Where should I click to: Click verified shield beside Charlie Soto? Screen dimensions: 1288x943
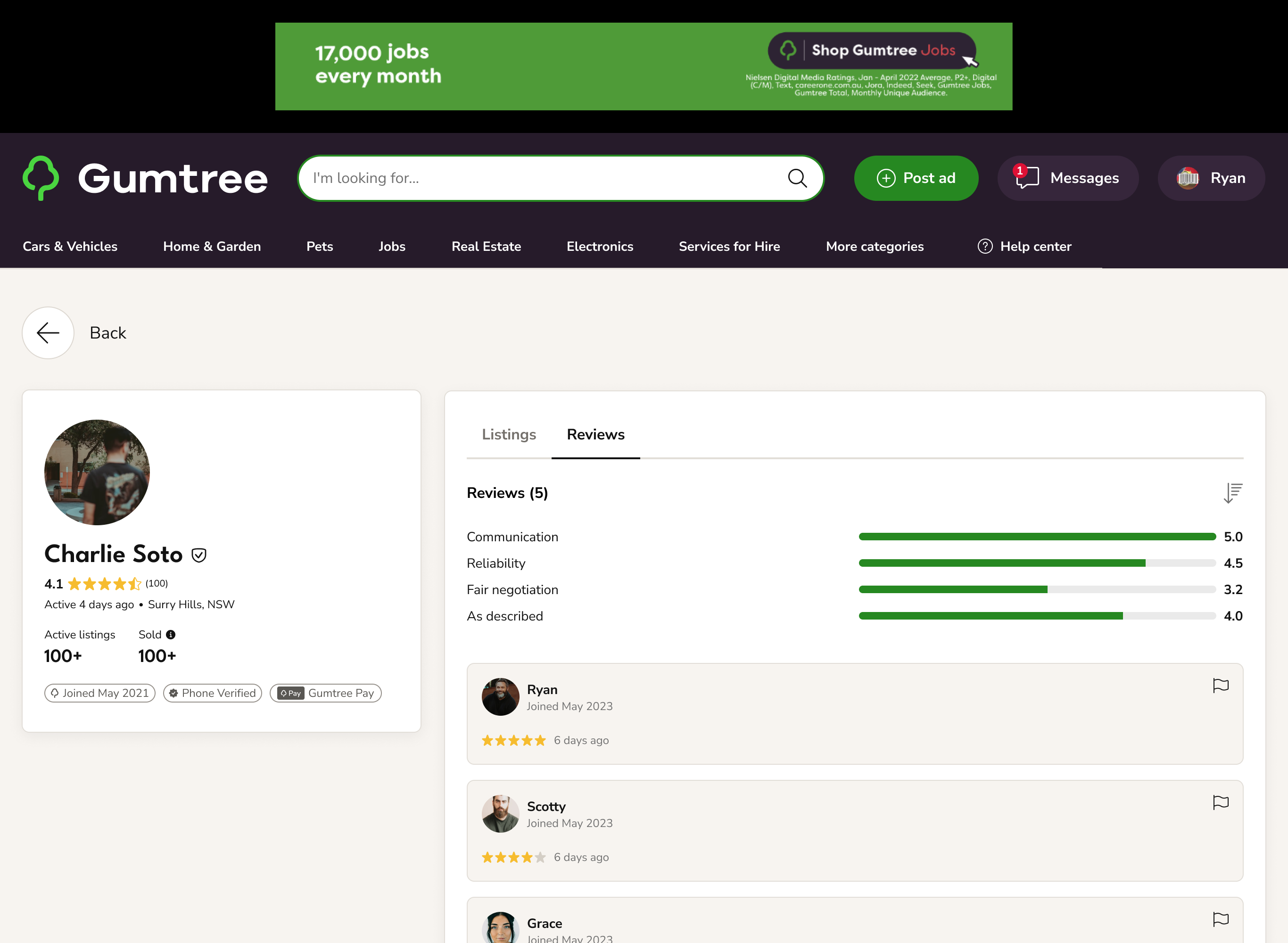click(198, 555)
